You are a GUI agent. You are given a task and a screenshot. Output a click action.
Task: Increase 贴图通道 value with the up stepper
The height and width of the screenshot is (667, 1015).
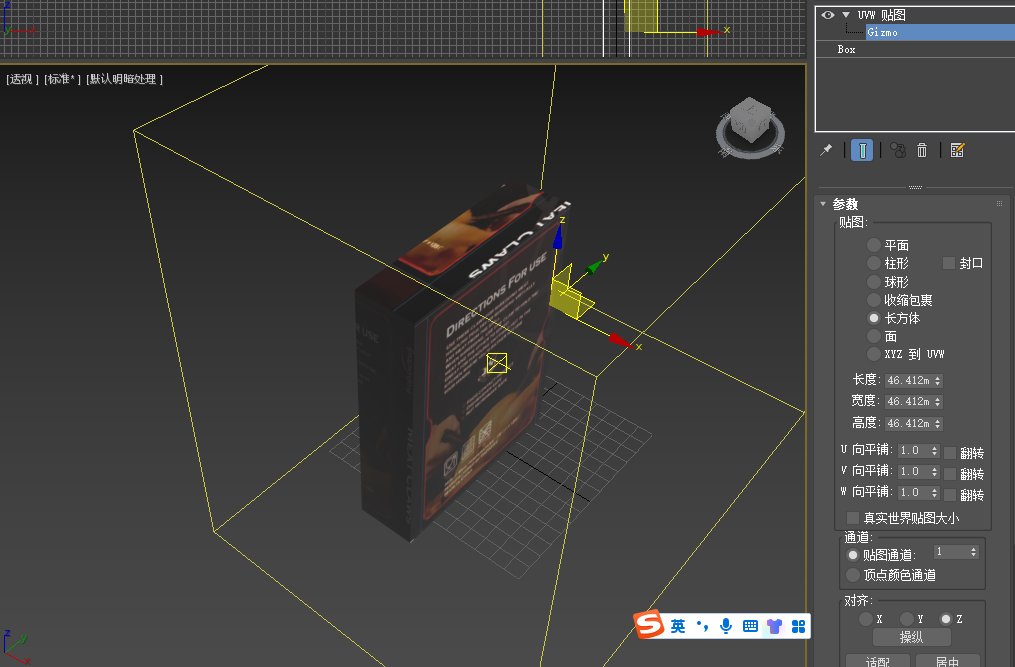point(974,548)
